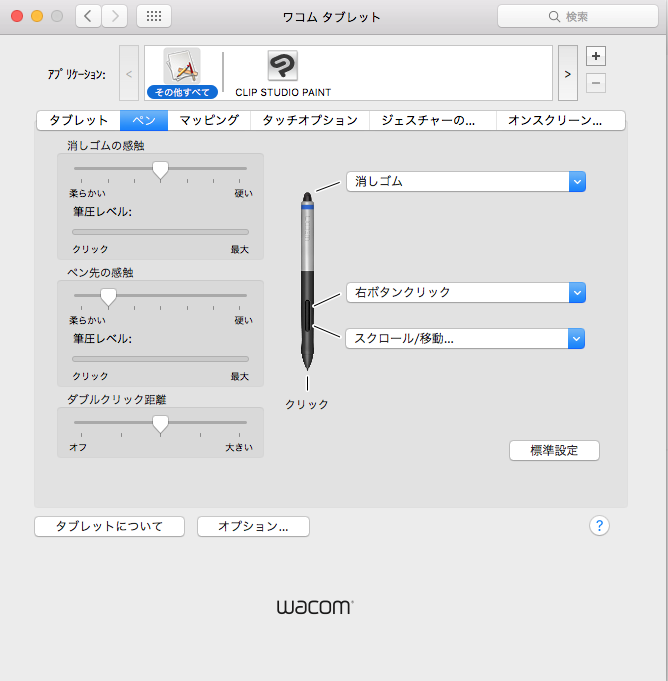Open help with the question mark icon
Screen dimensions: 668x681
pyautogui.click(x=599, y=526)
